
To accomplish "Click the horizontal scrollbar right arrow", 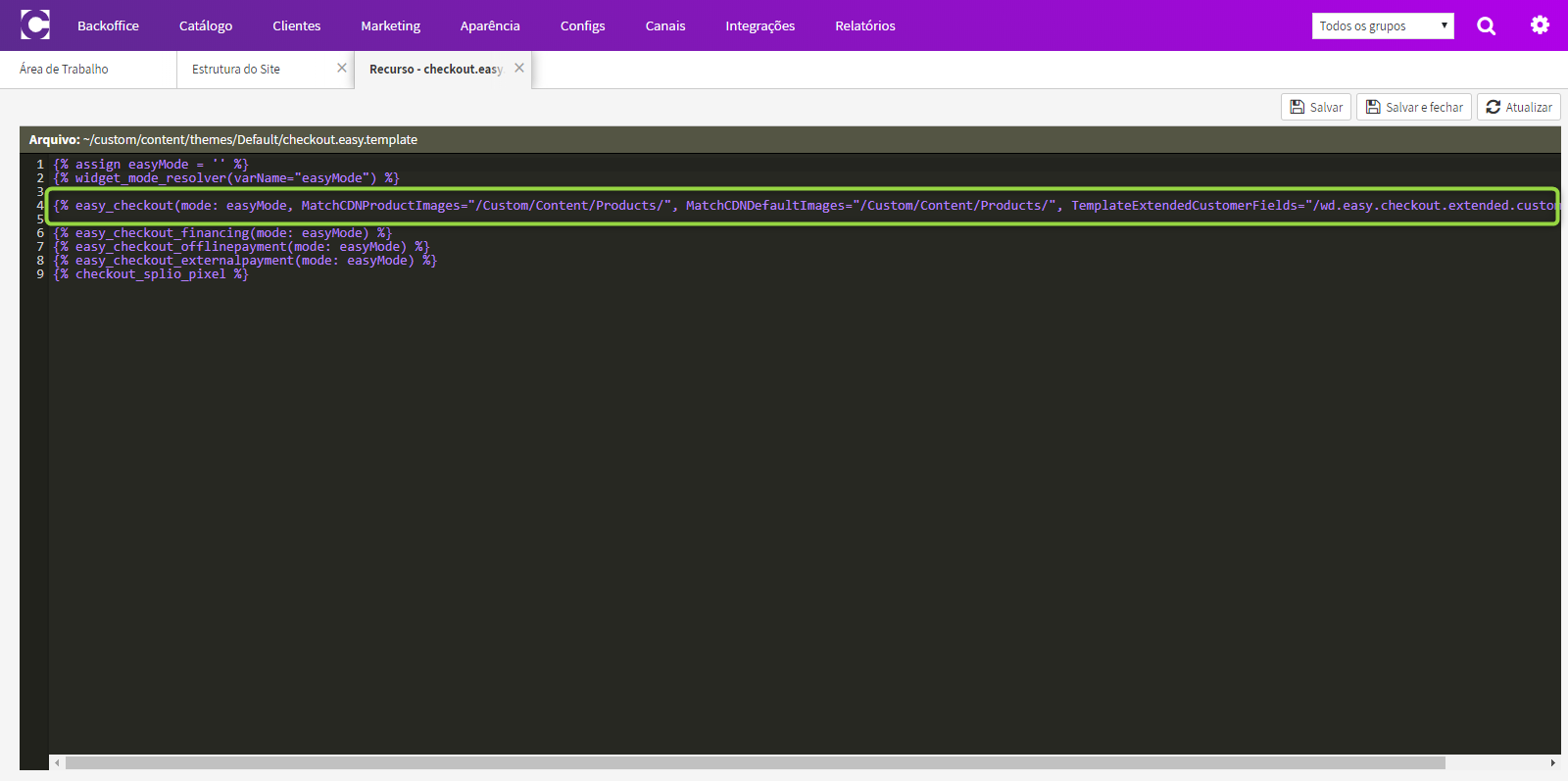I will (1552, 762).
